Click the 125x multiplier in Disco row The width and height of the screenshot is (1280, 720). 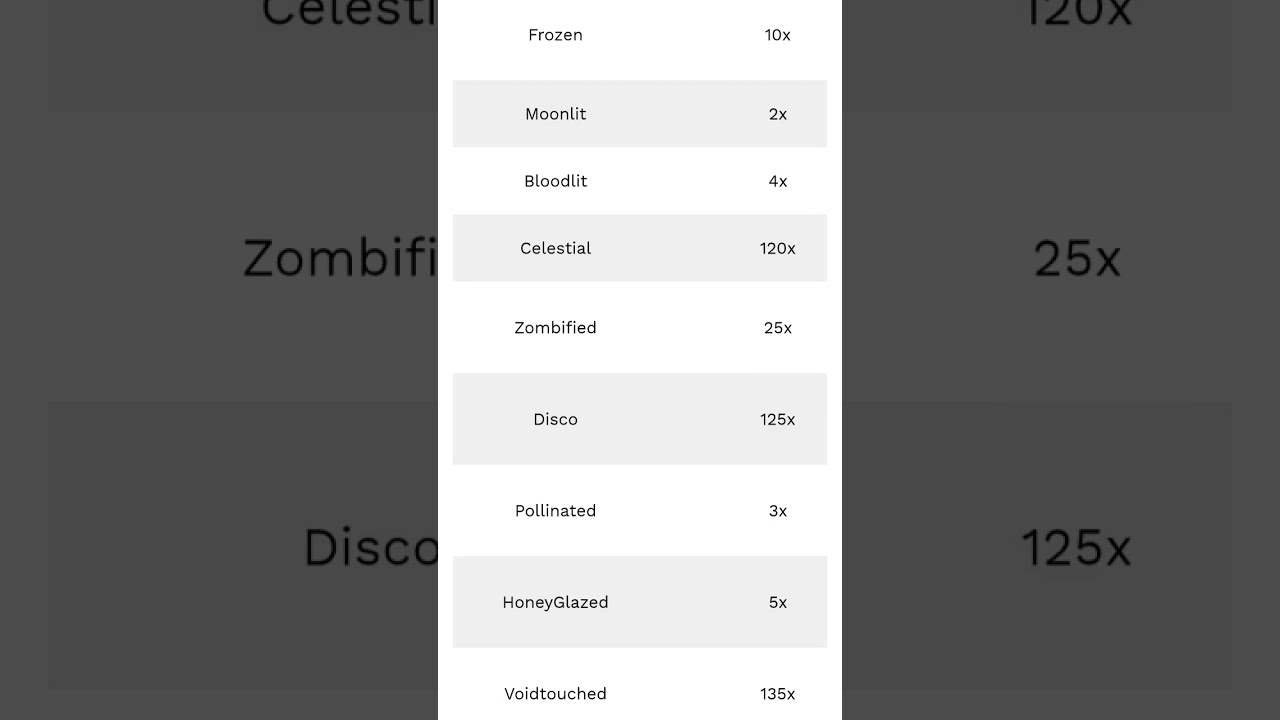[777, 419]
